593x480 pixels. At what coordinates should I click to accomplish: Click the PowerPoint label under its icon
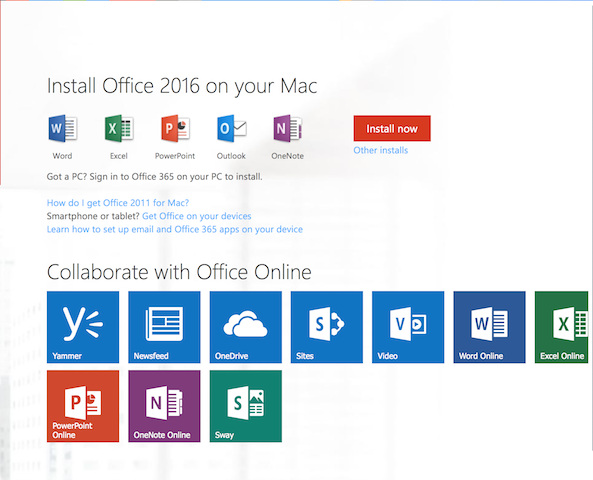point(175,156)
